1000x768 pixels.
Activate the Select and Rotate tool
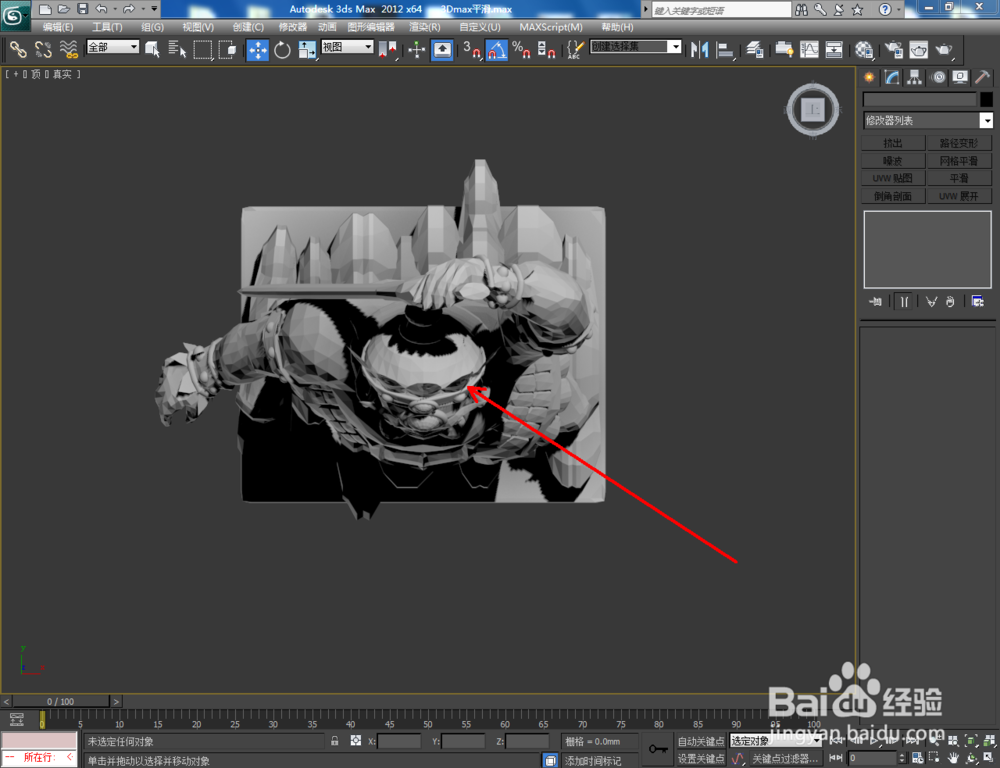282,50
